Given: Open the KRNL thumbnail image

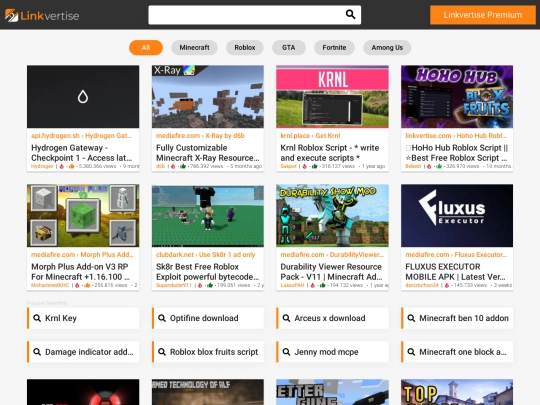Looking at the screenshot, I should coord(332,96).
